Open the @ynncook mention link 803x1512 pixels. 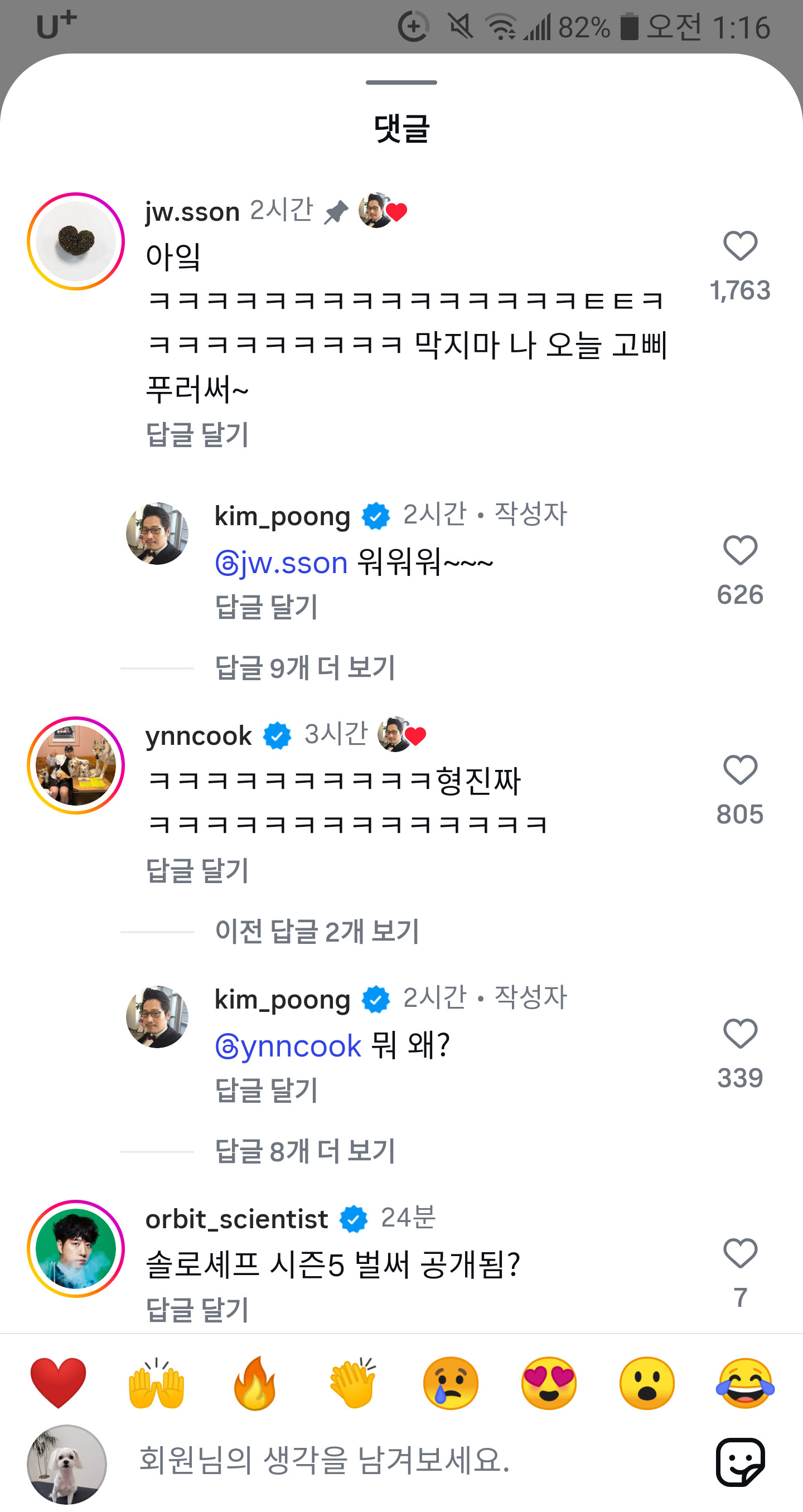289,1046
